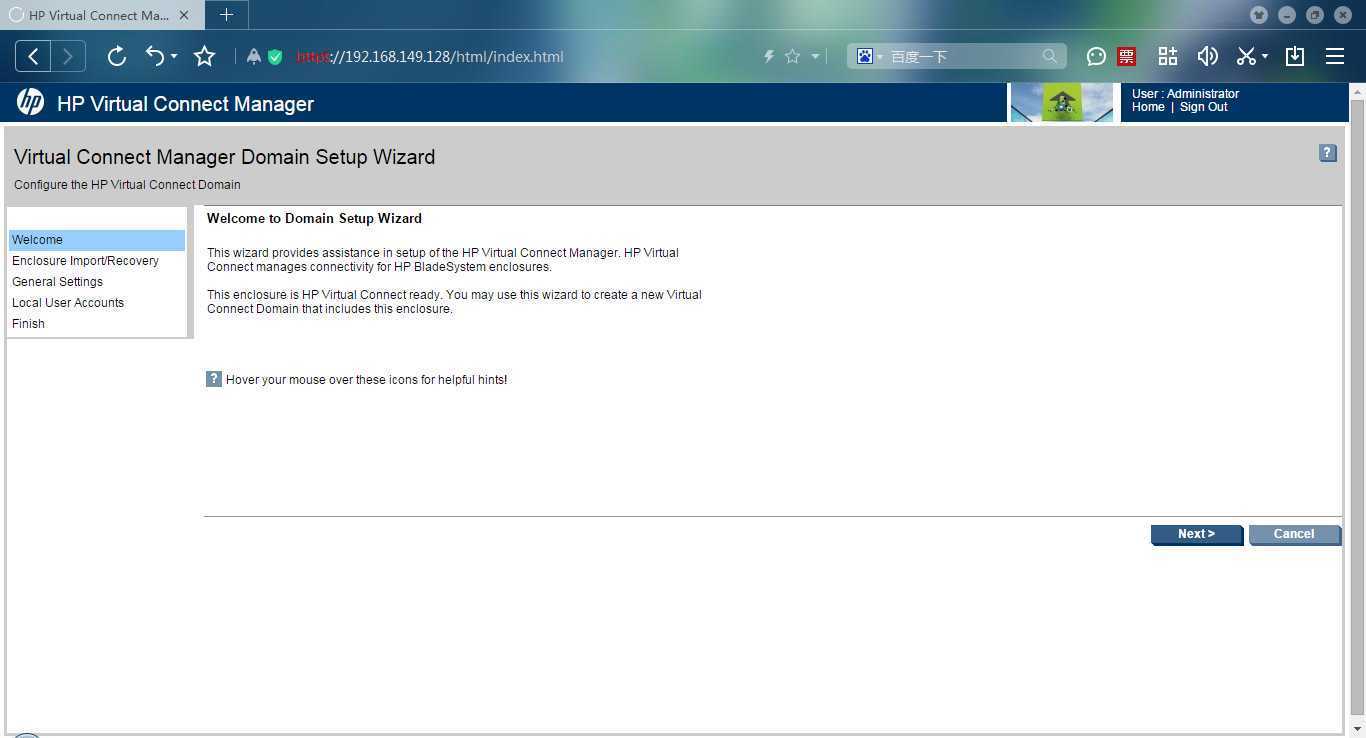Open the browser hamburger menu
Viewport: 1366px width, 738px height.
(x=1335, y=56)
